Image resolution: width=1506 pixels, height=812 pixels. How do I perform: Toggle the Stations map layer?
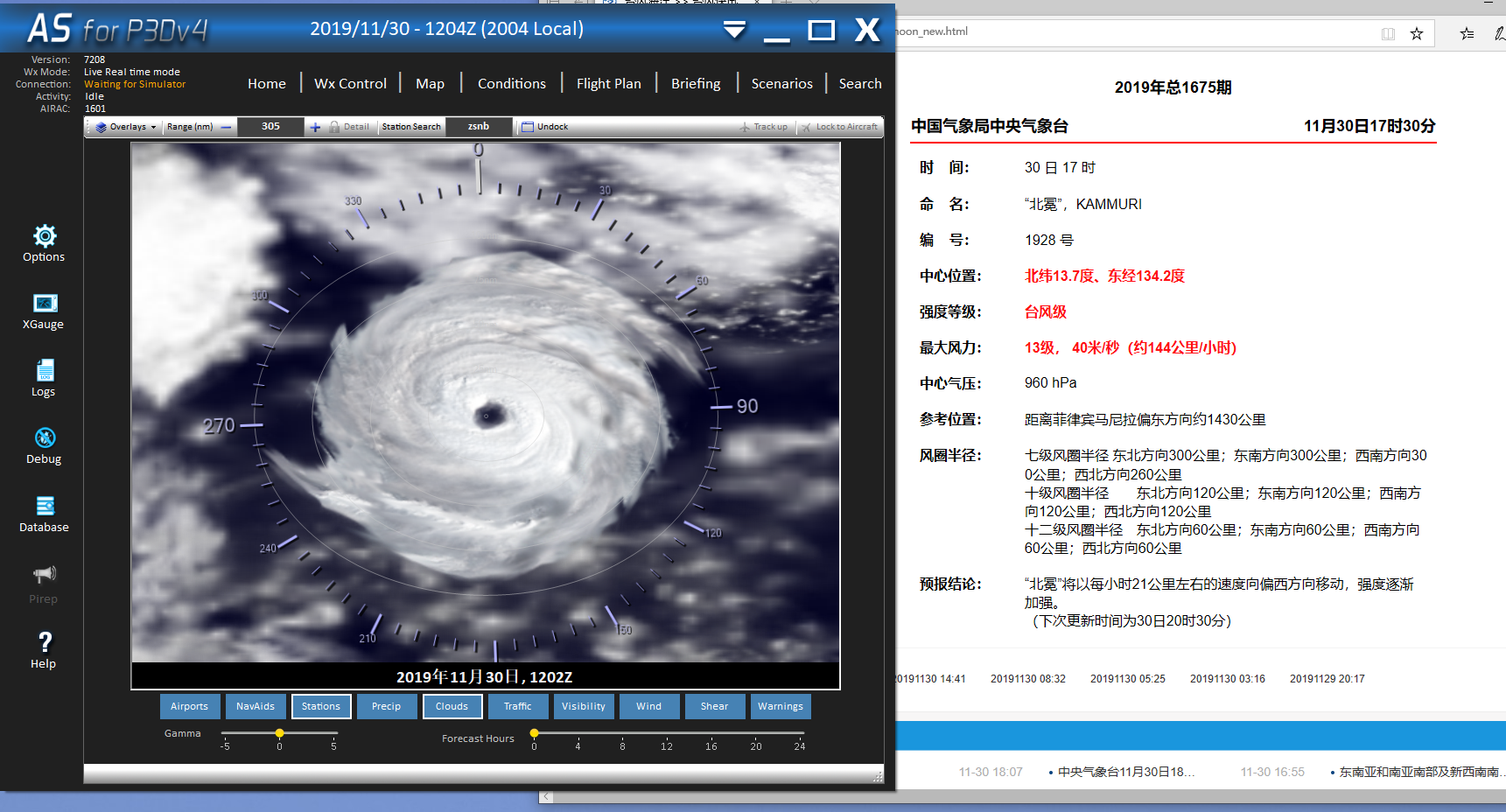tap(321, 706)
